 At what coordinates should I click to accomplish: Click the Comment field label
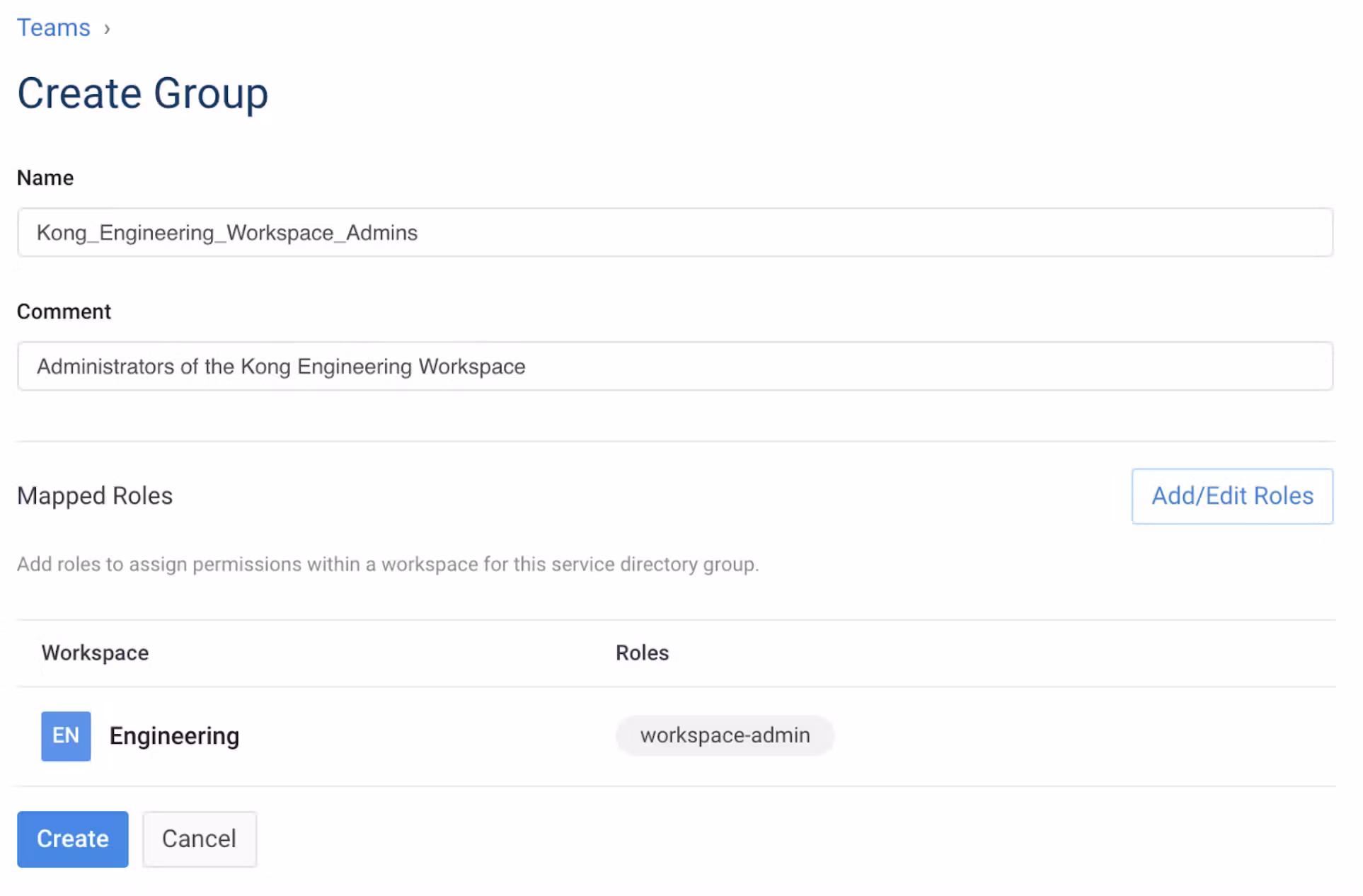pos(64,311)
